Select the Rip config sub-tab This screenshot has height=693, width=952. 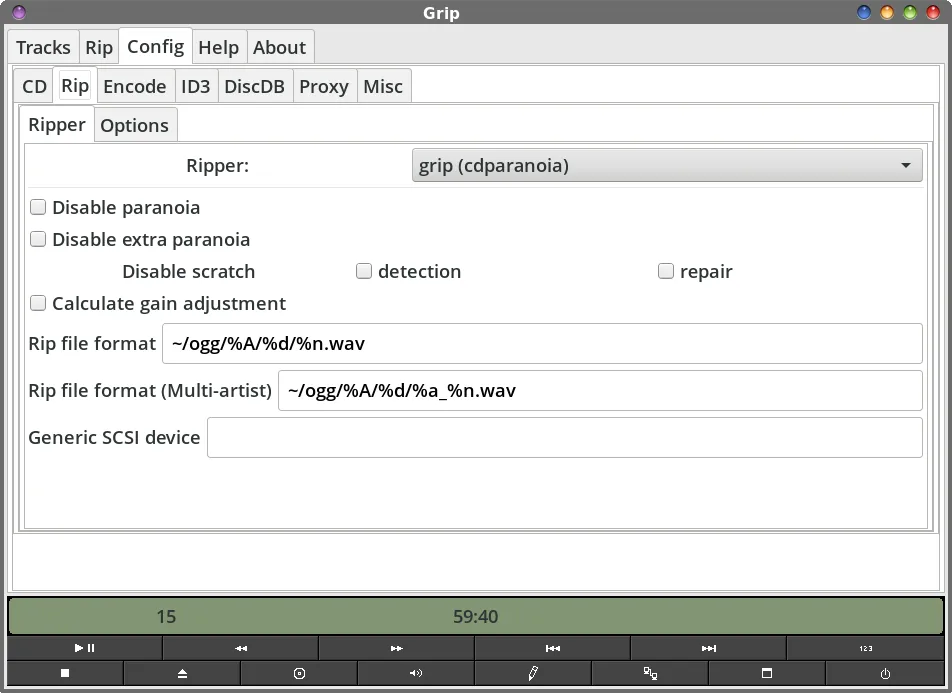(x=75, y=86)
